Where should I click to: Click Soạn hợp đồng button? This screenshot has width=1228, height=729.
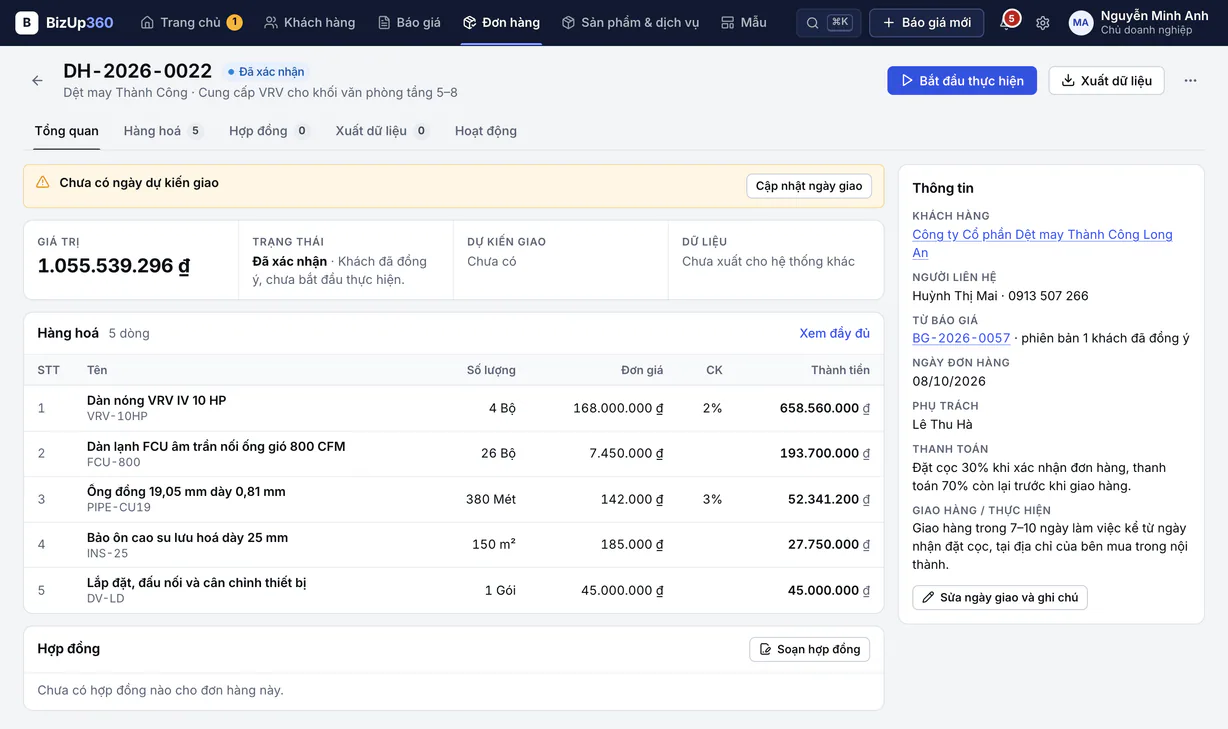click(x=810, y=649)
